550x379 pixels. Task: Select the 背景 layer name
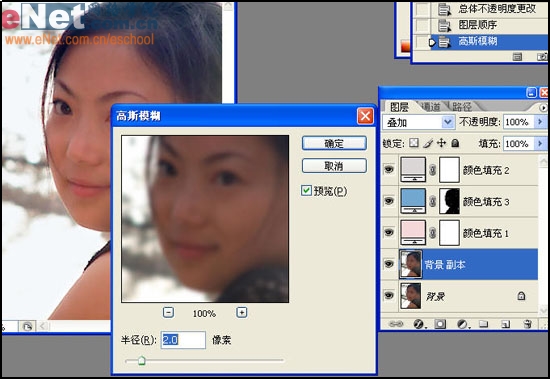[435, 297]
